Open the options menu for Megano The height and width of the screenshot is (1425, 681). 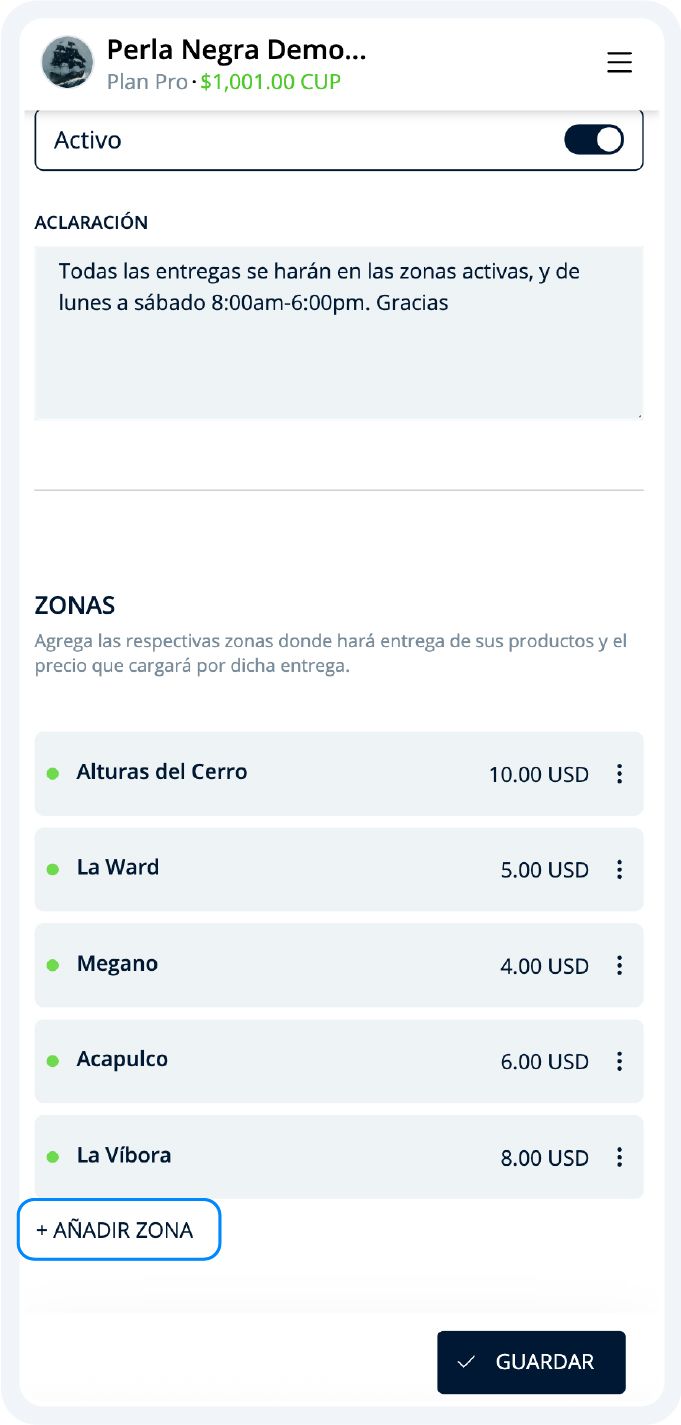(x=619, y=965)
